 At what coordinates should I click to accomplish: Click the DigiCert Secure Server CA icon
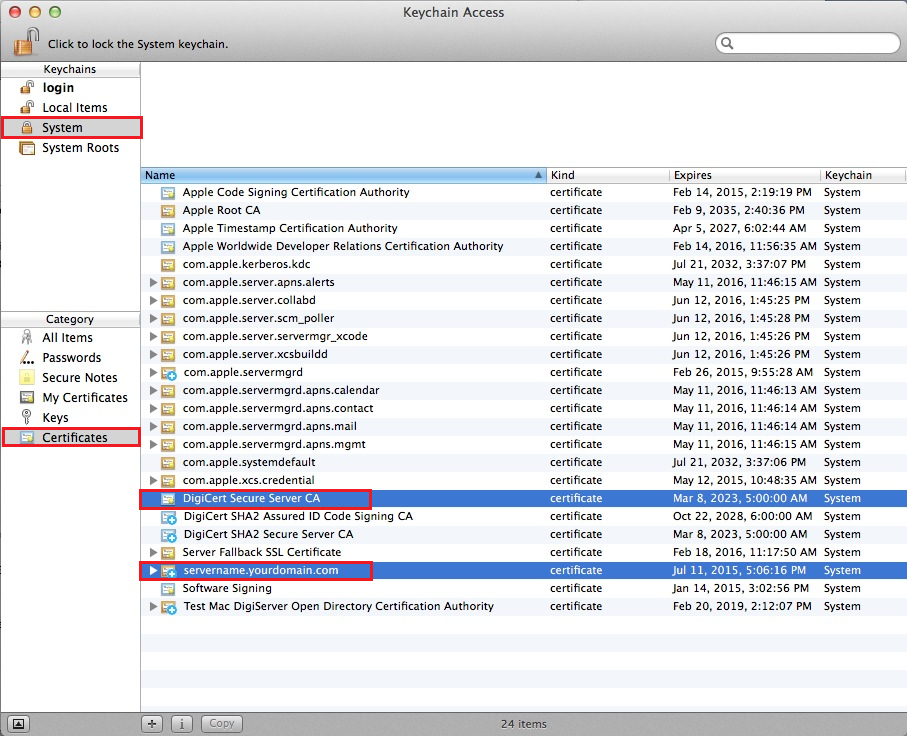168,498
